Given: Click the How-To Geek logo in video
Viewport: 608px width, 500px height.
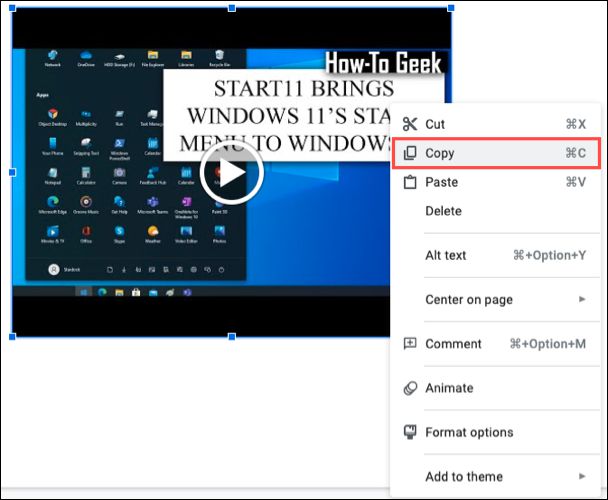Looking at the screenshot, I should [x=383, y=63].
